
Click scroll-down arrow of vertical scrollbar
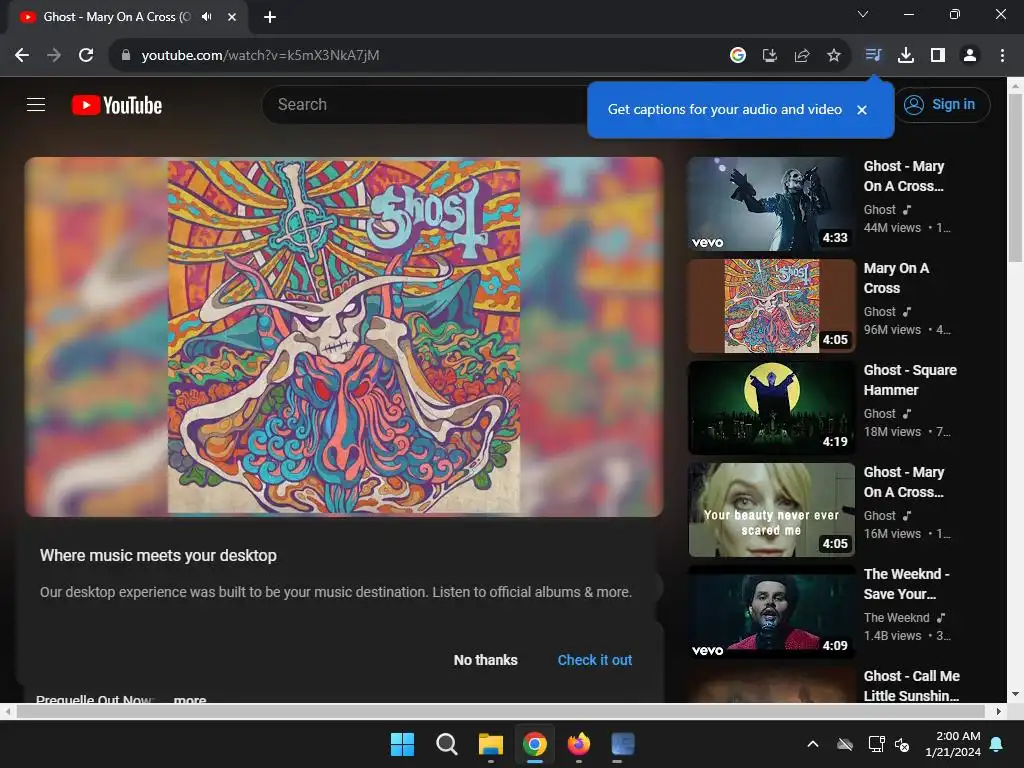point(1015,694)
